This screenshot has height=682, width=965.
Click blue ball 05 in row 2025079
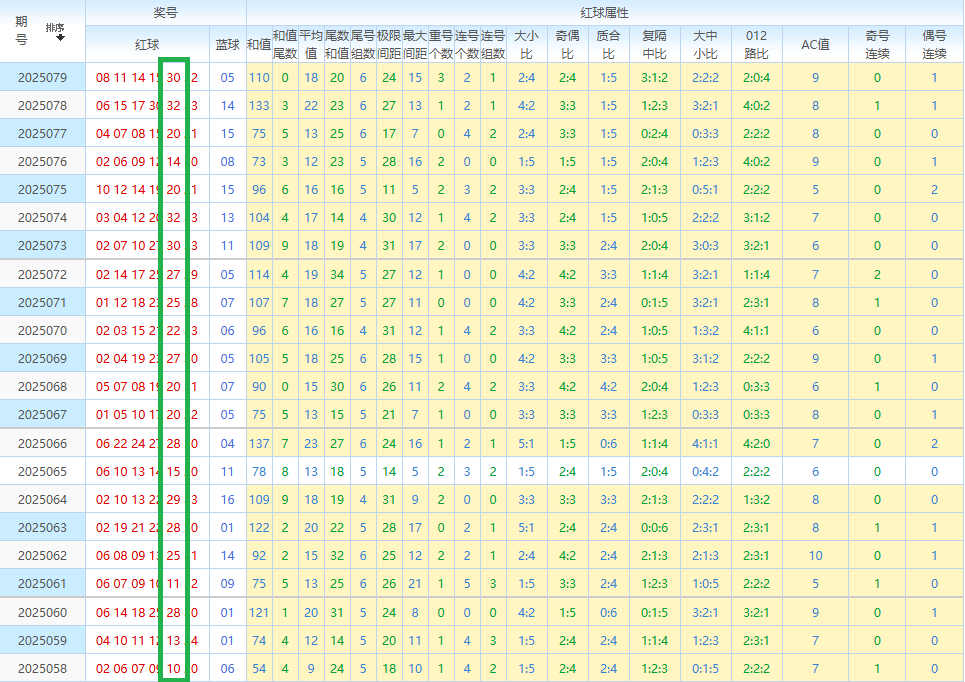(228, 78)
